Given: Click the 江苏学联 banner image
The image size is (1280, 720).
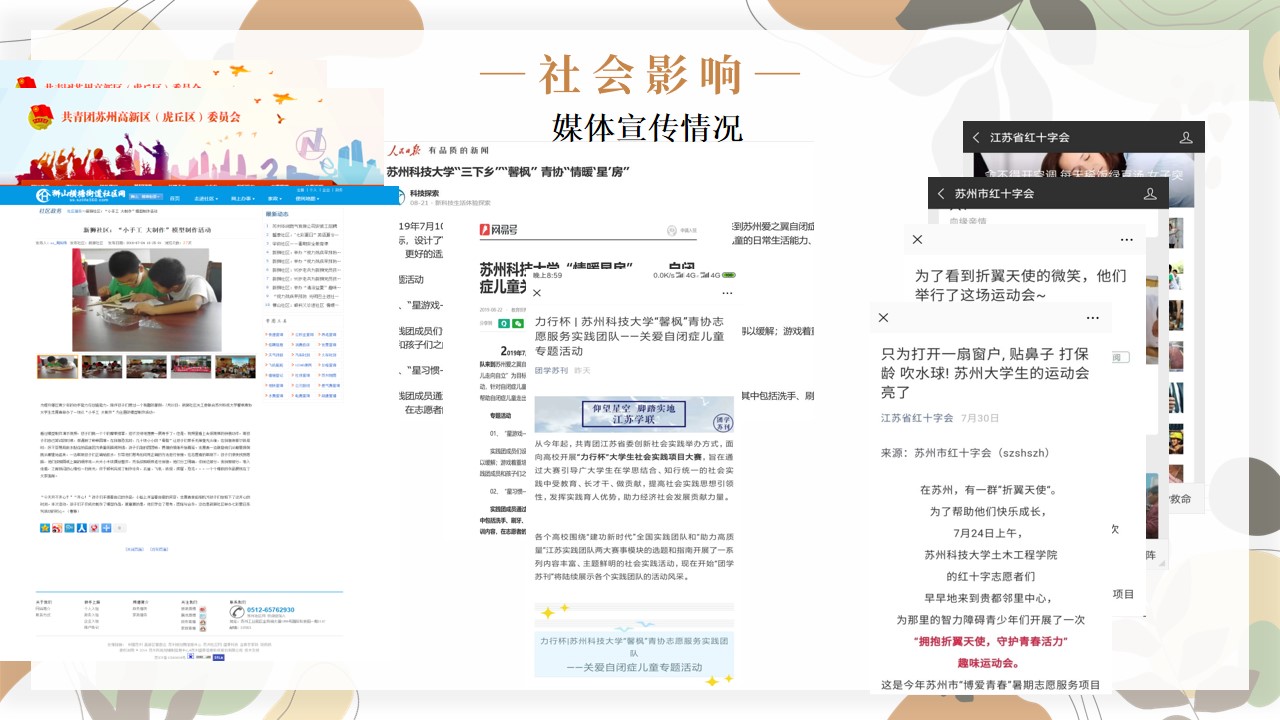Looking at the screenshot, I should [634, 415].
